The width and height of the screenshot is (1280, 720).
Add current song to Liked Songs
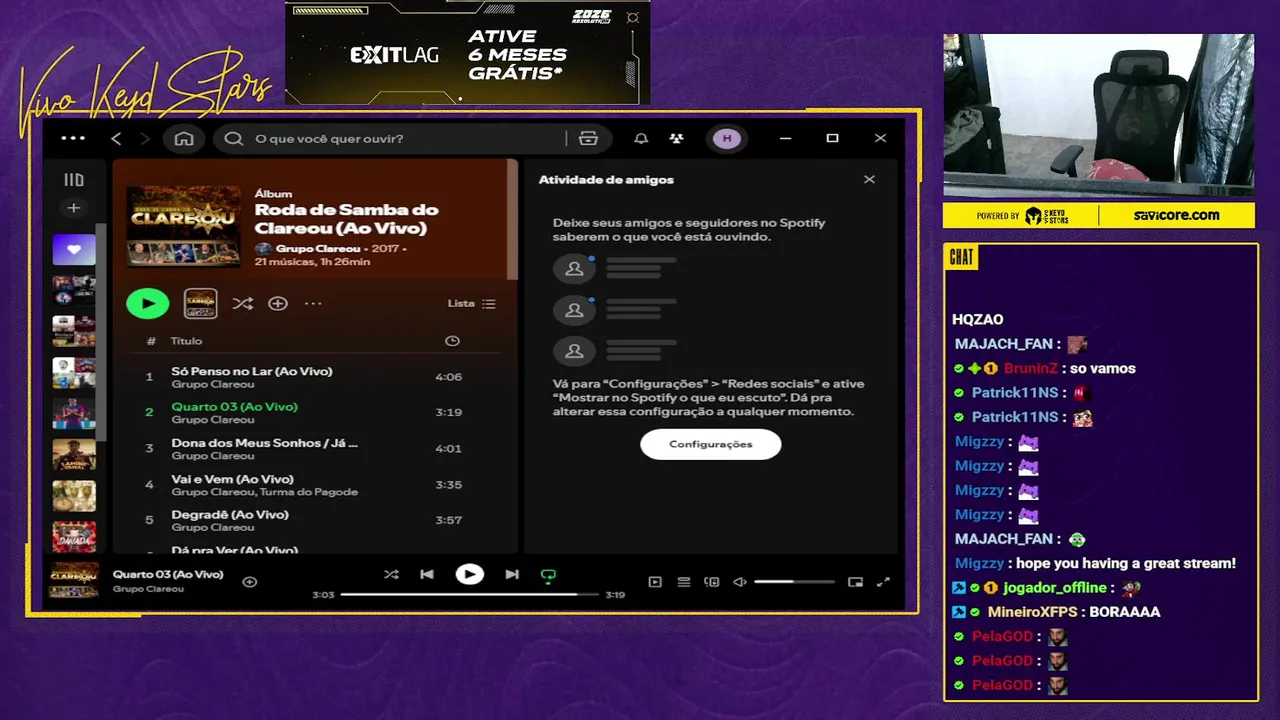250,581
